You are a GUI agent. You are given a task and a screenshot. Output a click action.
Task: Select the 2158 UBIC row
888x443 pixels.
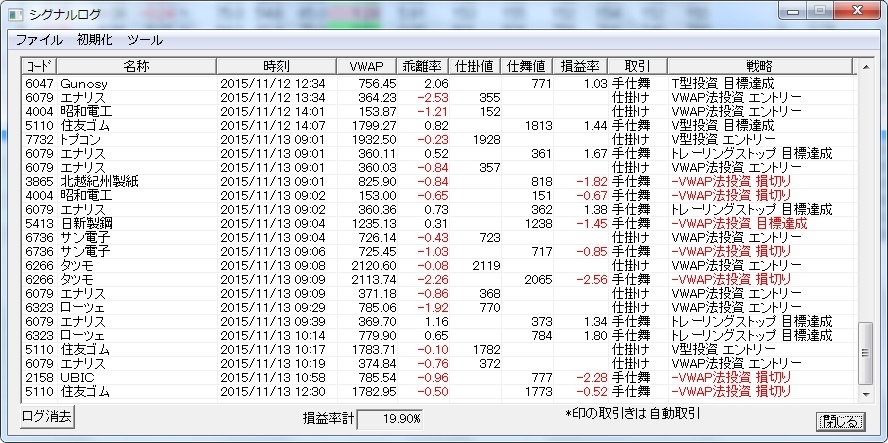437,377
